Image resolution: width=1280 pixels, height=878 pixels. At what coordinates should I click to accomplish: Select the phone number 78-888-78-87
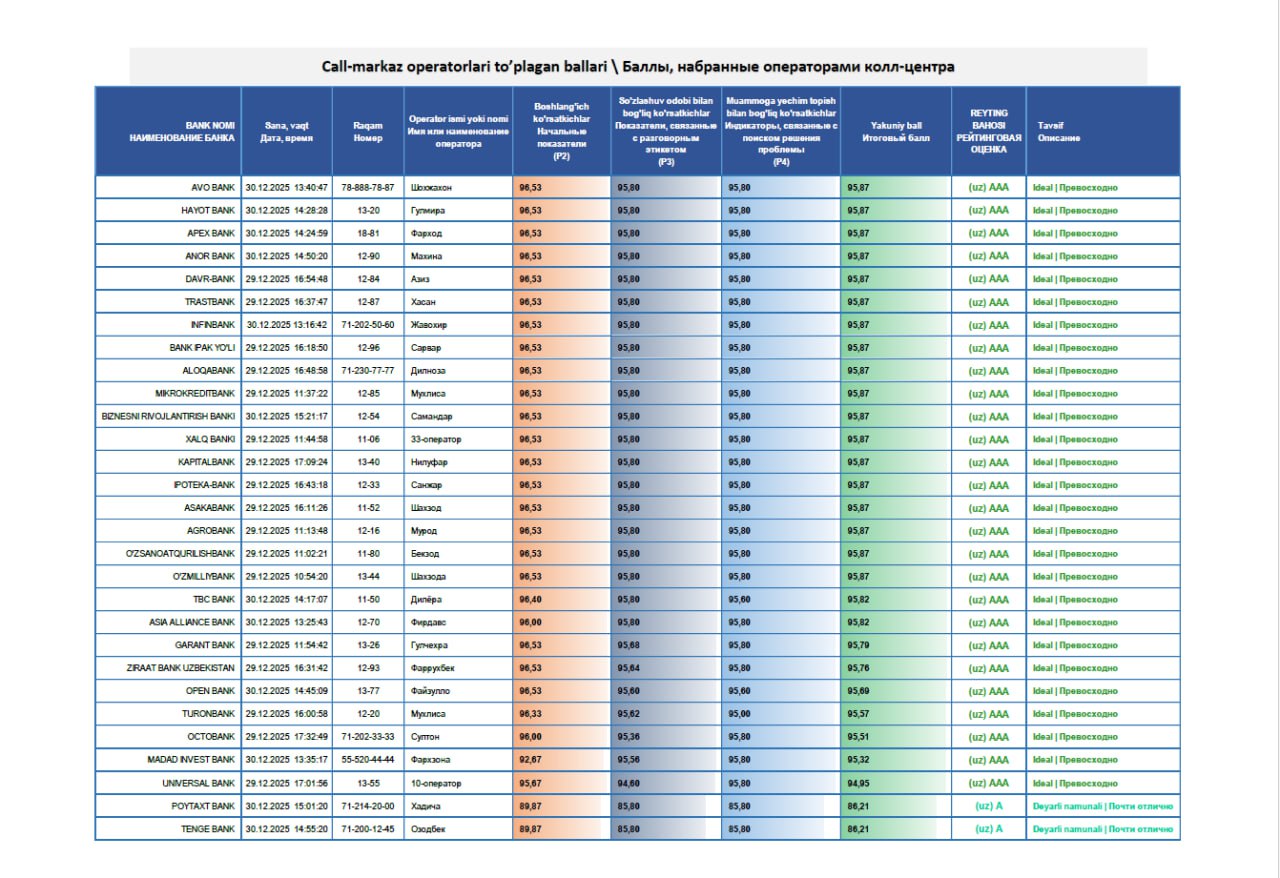368,187
